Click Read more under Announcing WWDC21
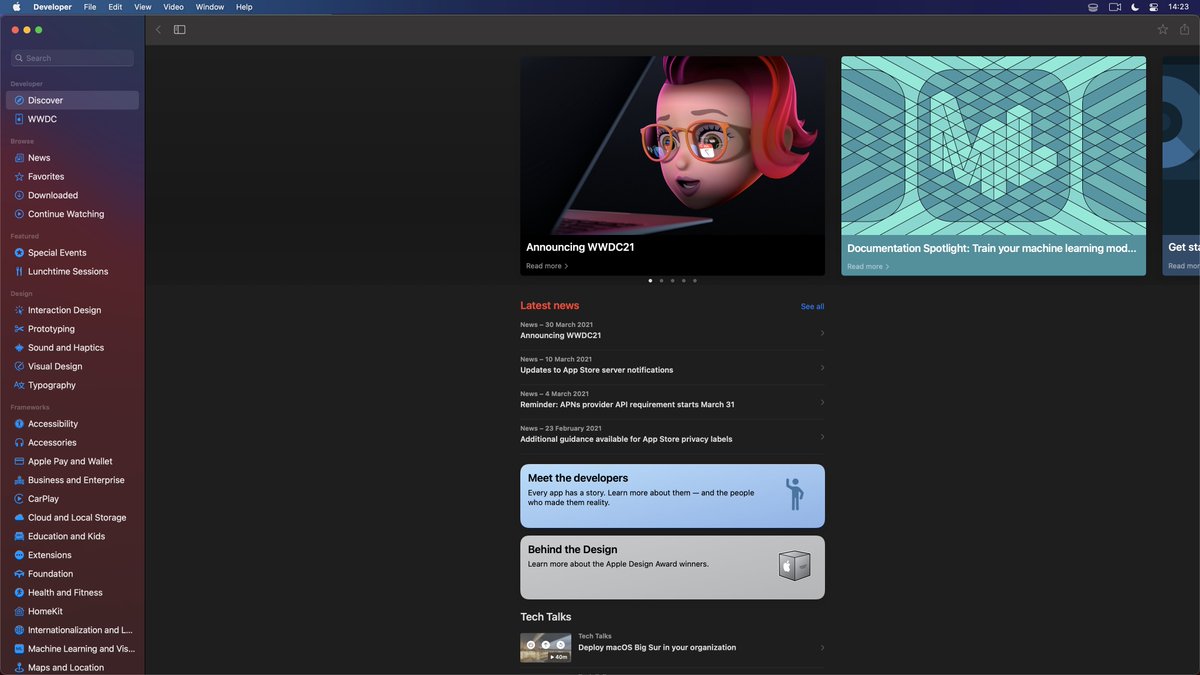Screen dimensions: 1200x675 click(547, 266)
